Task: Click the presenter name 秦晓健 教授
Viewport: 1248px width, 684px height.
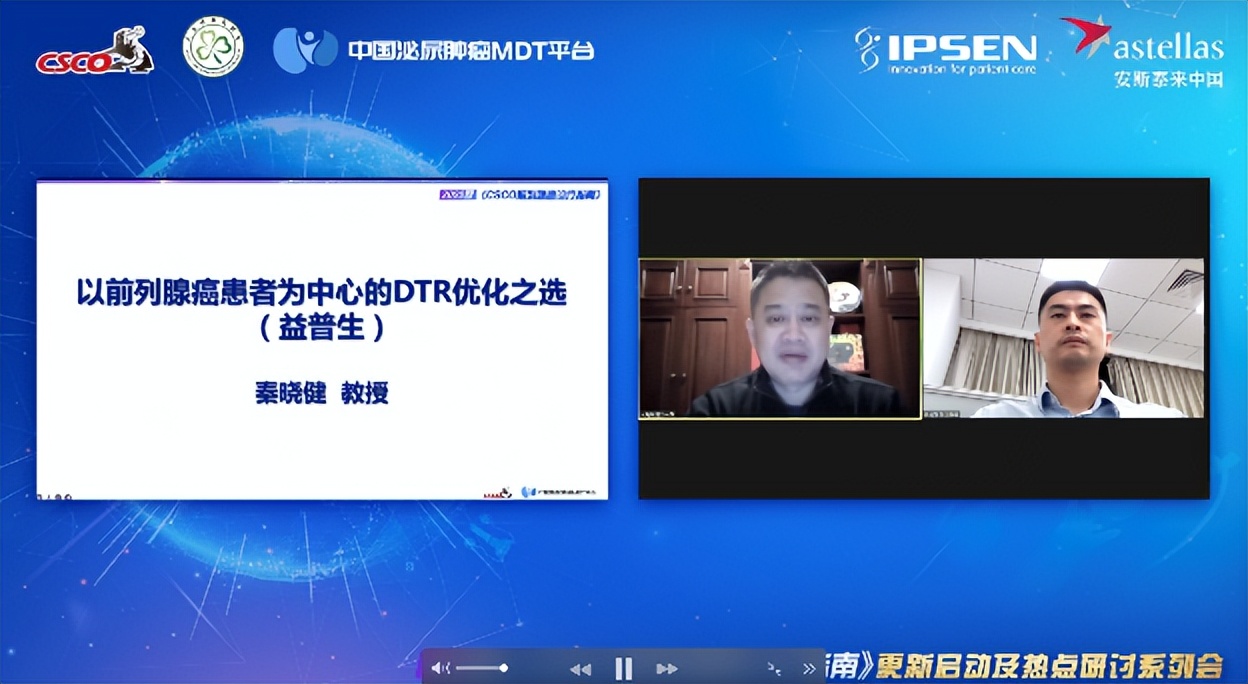Action: click(322, 393)
